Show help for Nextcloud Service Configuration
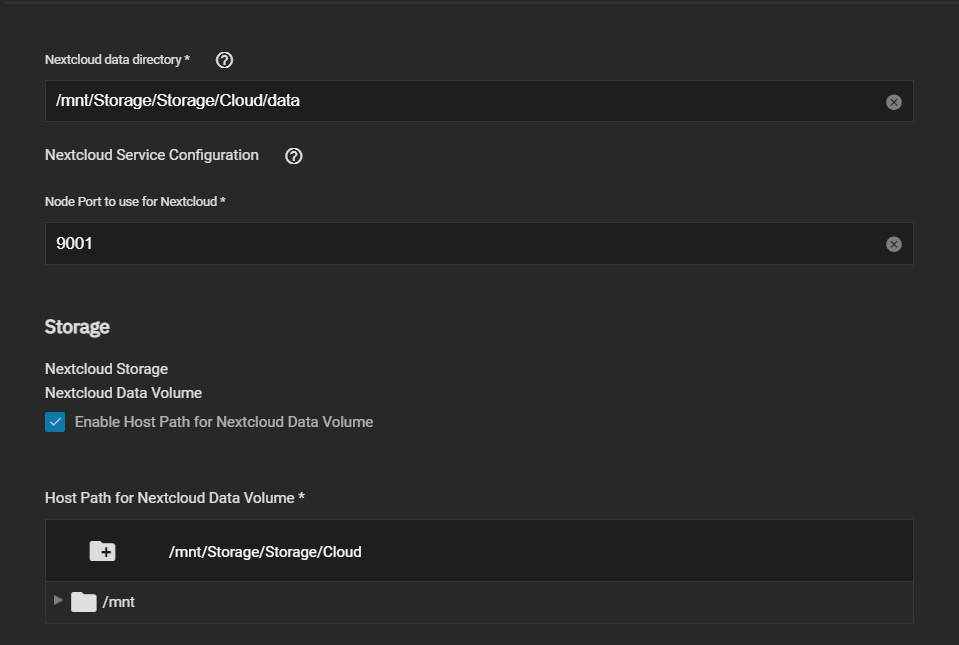Image resolution: width=959 pixels, height=645 pixels. click(294, 156)
